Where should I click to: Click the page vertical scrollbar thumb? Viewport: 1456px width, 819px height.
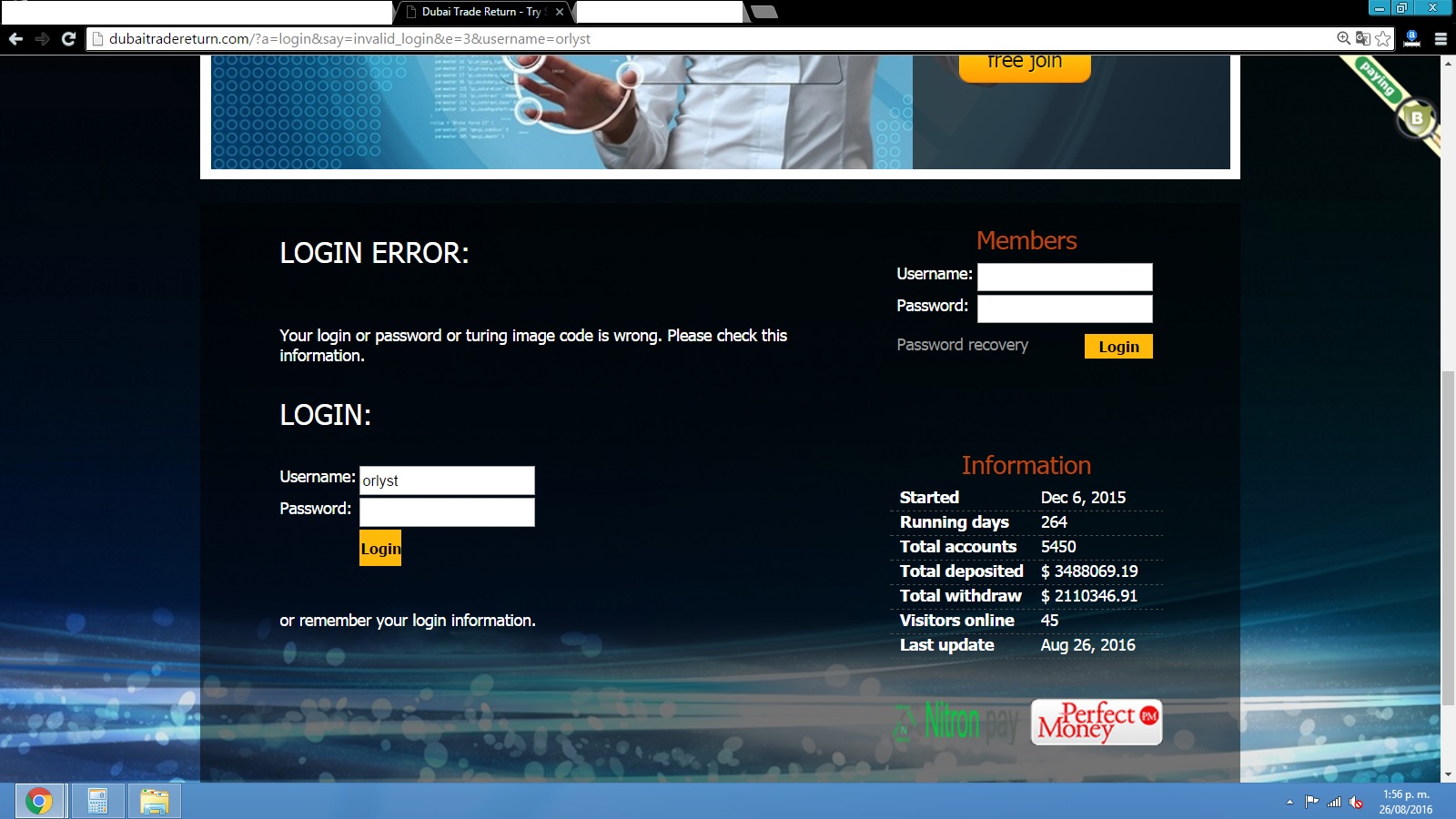tap(1447, 537)
